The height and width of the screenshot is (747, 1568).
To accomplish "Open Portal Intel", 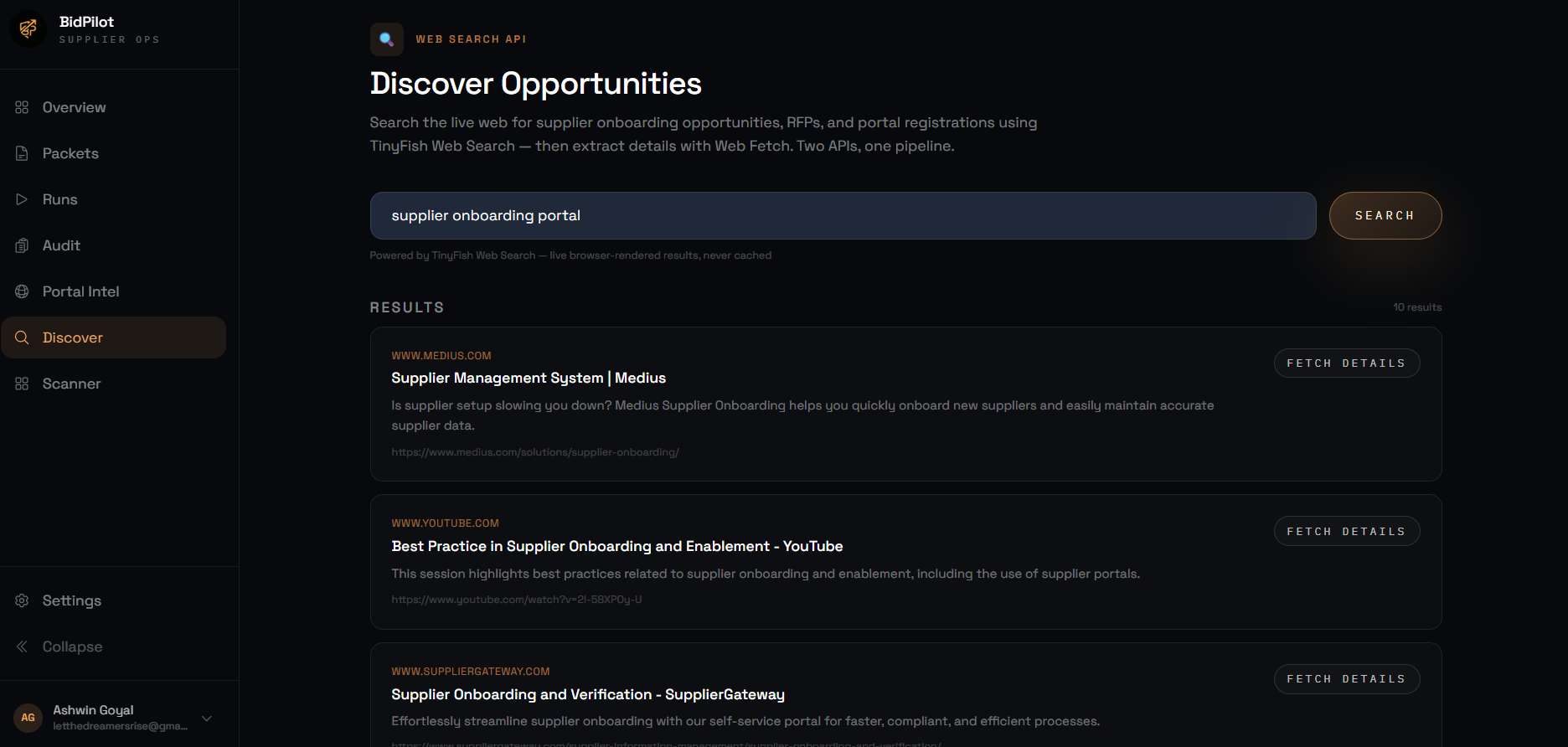I will pos(113,291).
